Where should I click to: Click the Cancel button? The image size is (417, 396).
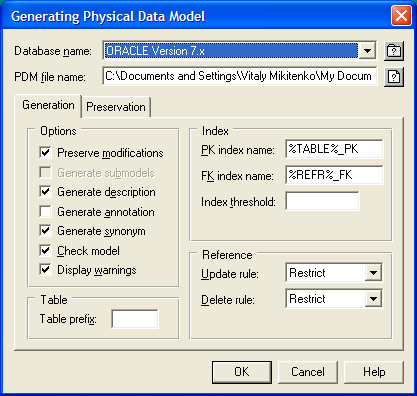(307, 372)
